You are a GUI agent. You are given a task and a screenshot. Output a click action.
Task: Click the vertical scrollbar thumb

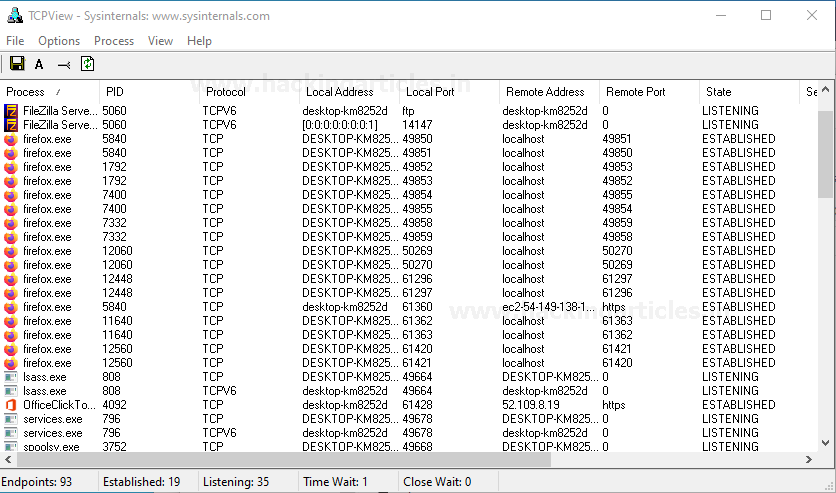point(825,155)
